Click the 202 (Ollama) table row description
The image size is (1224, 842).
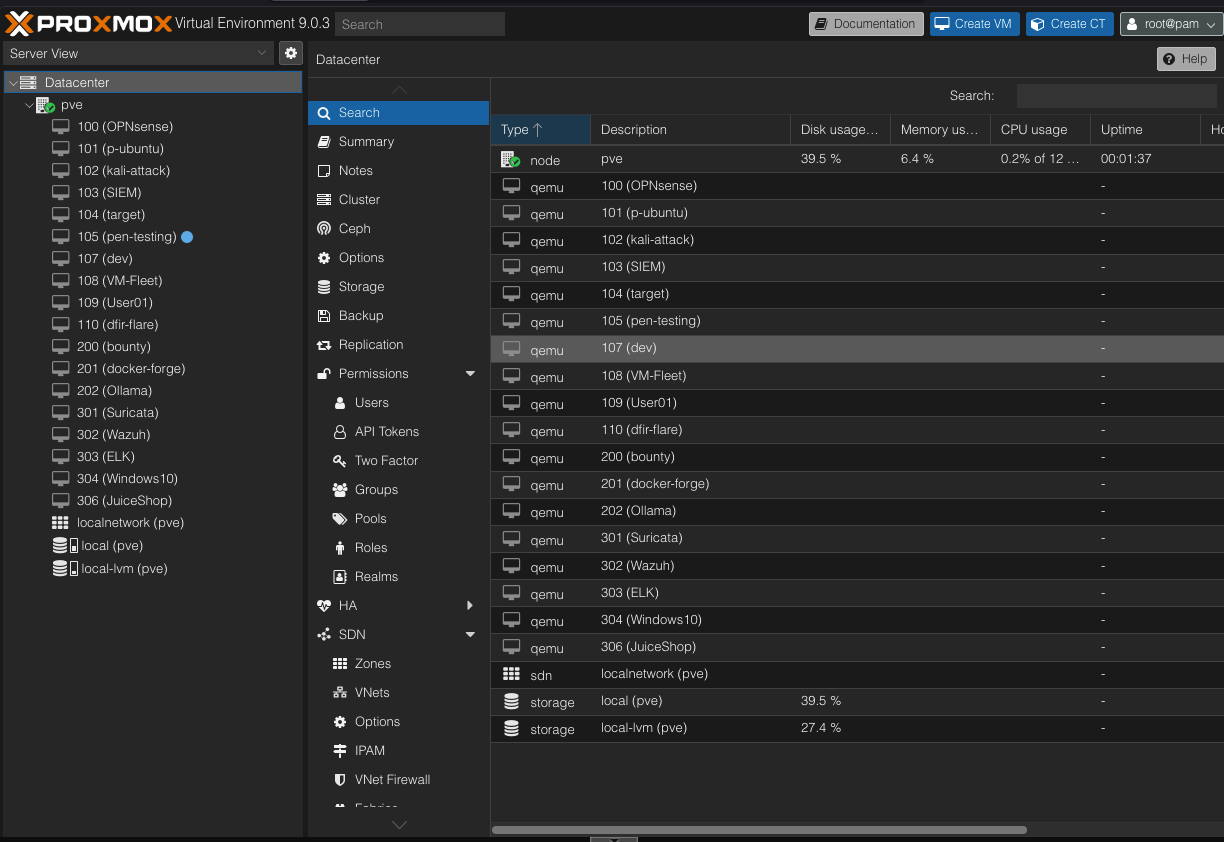[638, 511]
